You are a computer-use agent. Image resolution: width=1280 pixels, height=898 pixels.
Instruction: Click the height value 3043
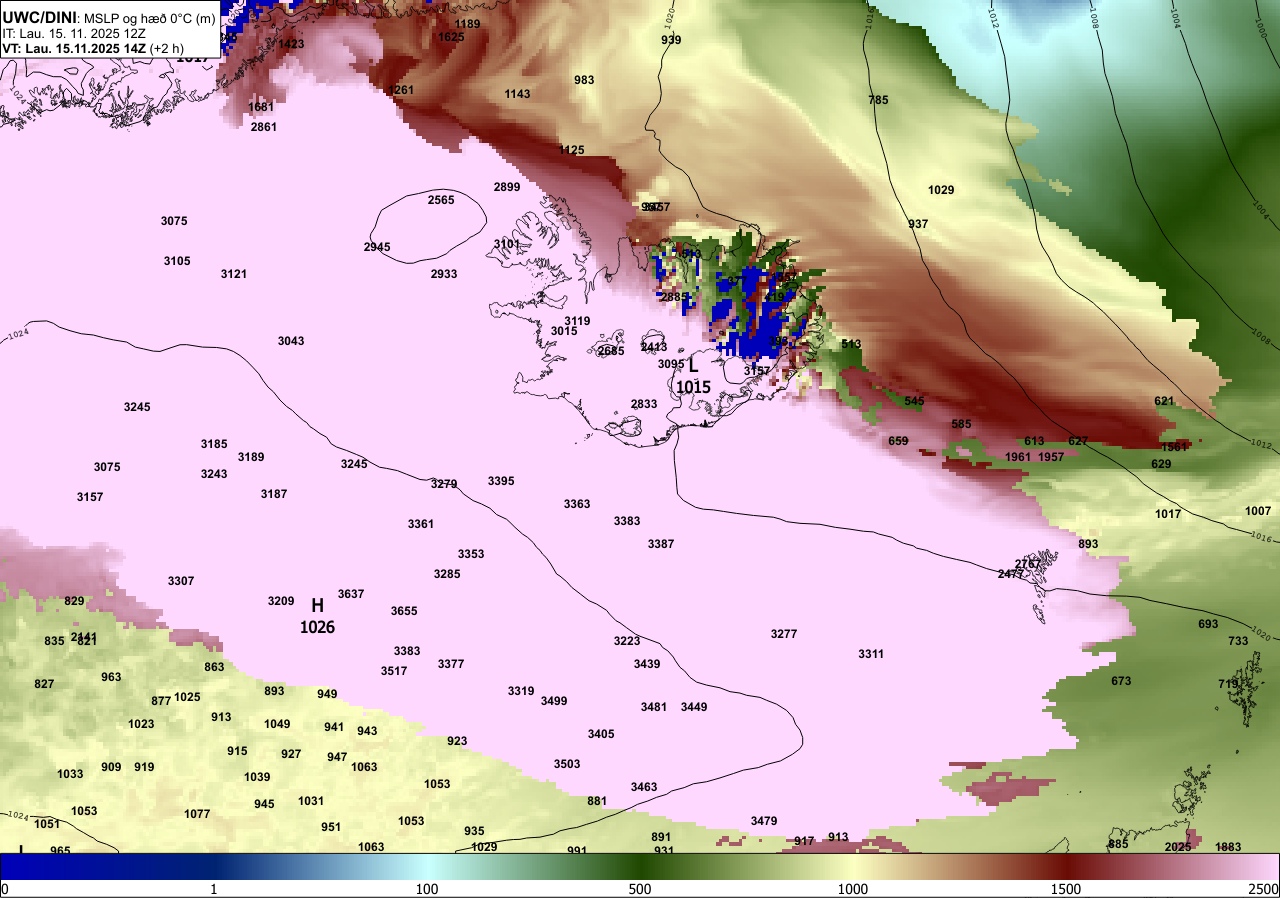point(291,341)
